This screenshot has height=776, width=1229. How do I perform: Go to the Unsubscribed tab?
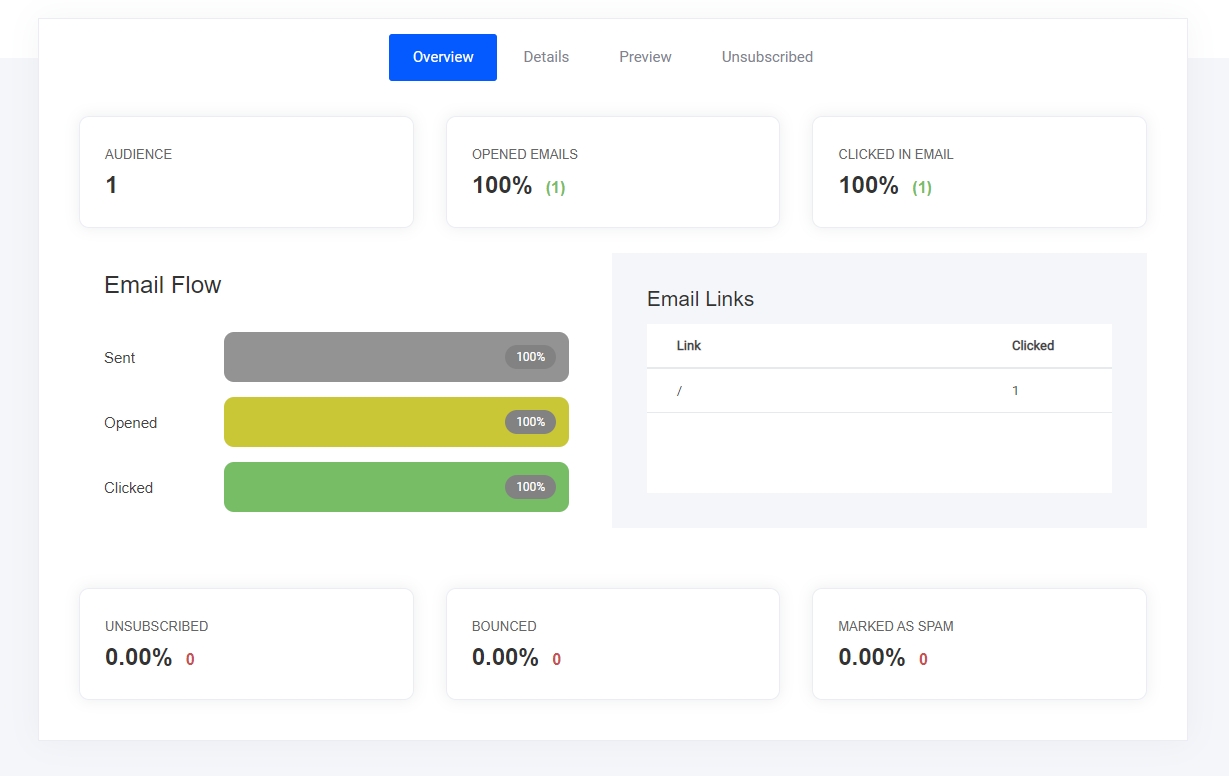767,57
